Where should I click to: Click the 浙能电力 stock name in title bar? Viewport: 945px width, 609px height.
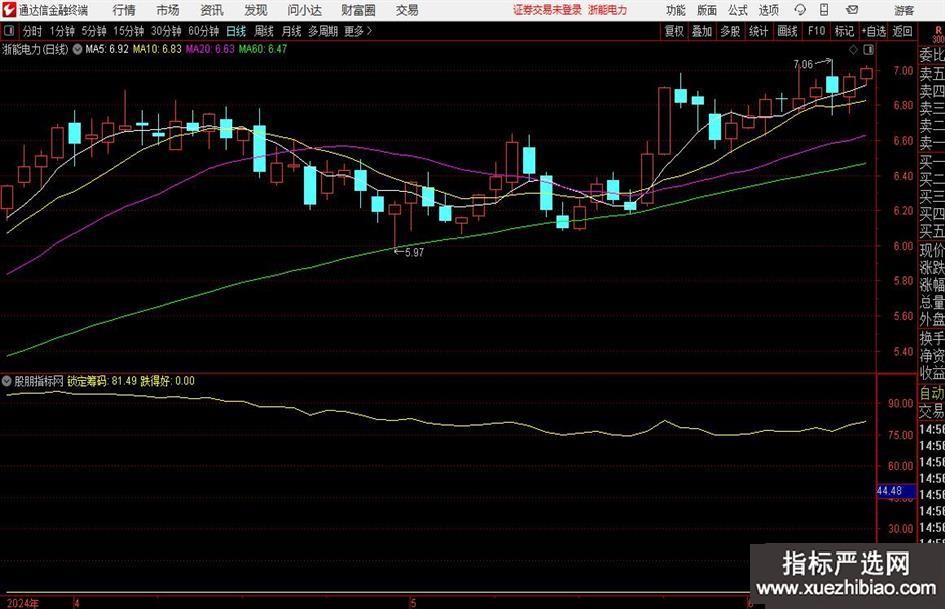point(608,10)
